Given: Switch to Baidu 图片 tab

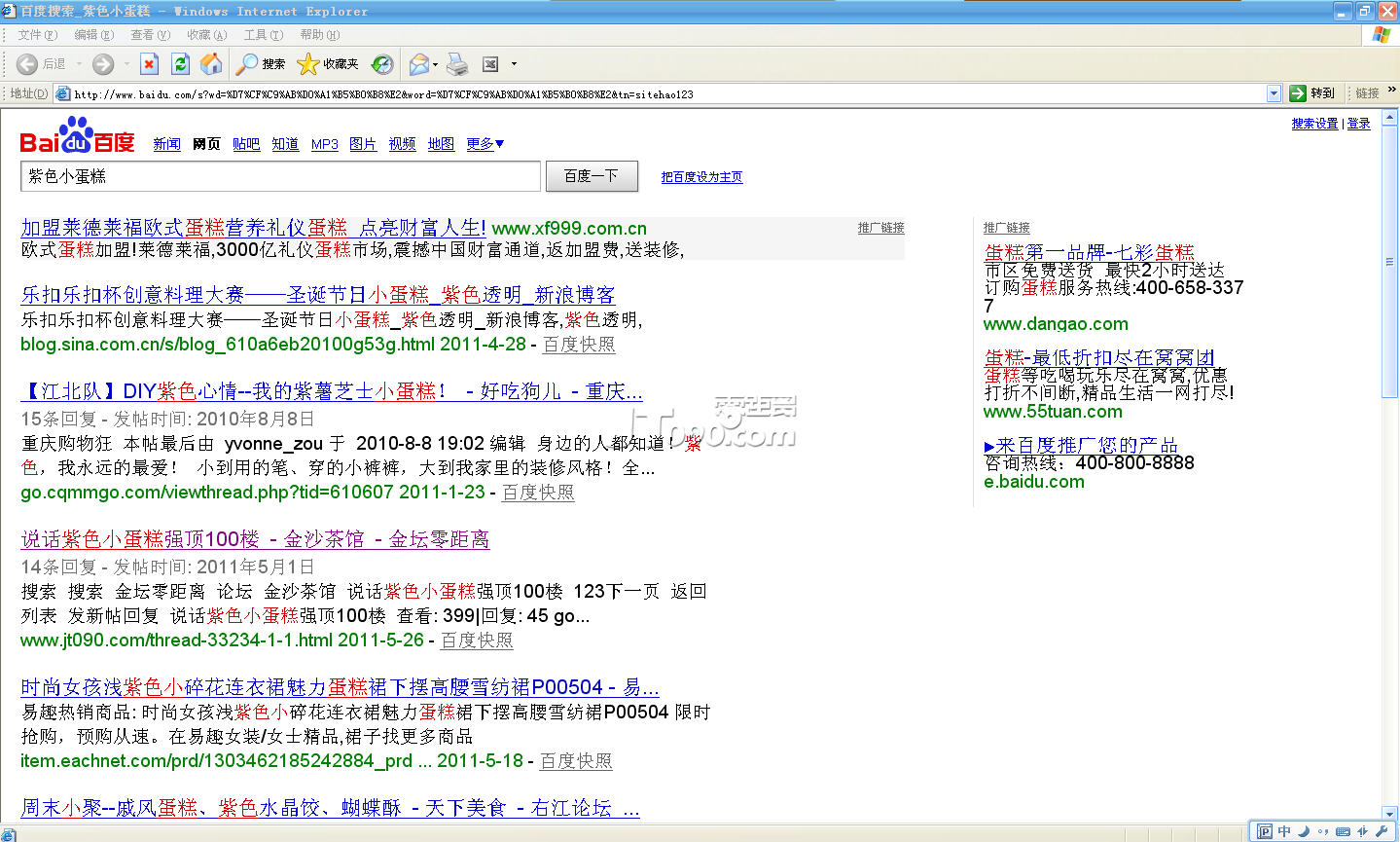Looking at the screenshot, I should tap(363, 144).
